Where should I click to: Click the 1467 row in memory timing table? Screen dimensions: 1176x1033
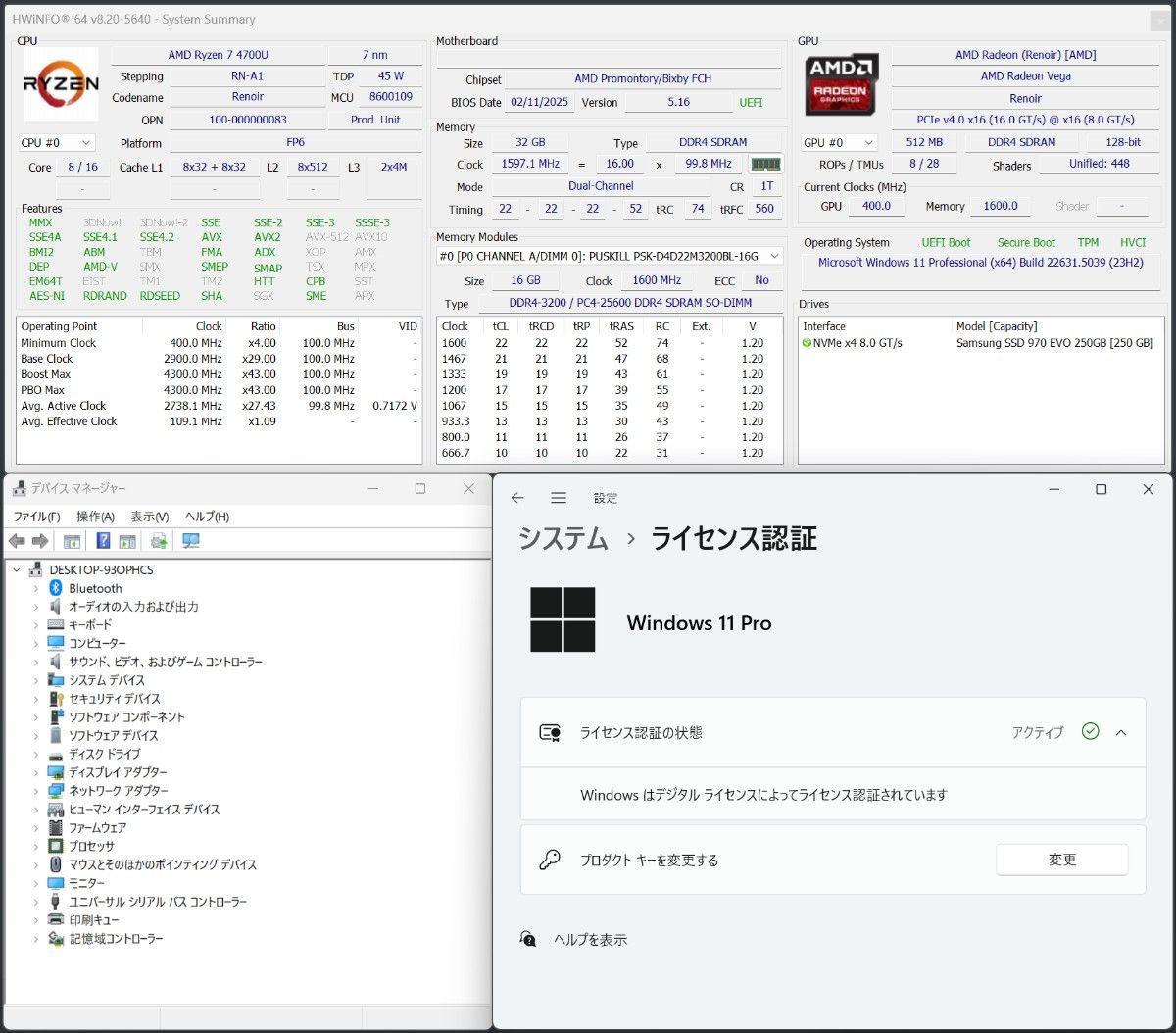tap(610, 359)
